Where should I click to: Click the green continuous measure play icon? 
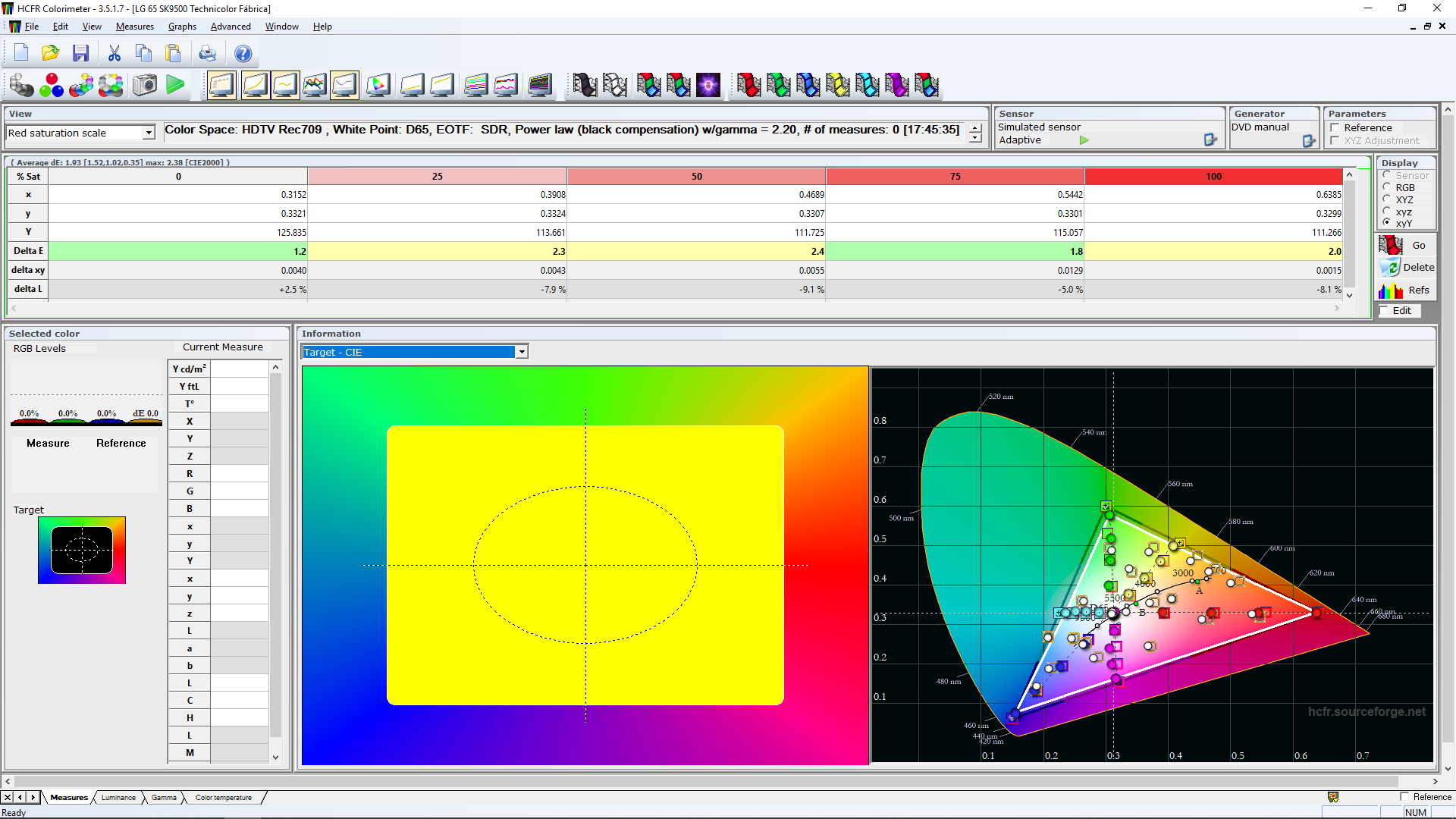tap(175, 85)
